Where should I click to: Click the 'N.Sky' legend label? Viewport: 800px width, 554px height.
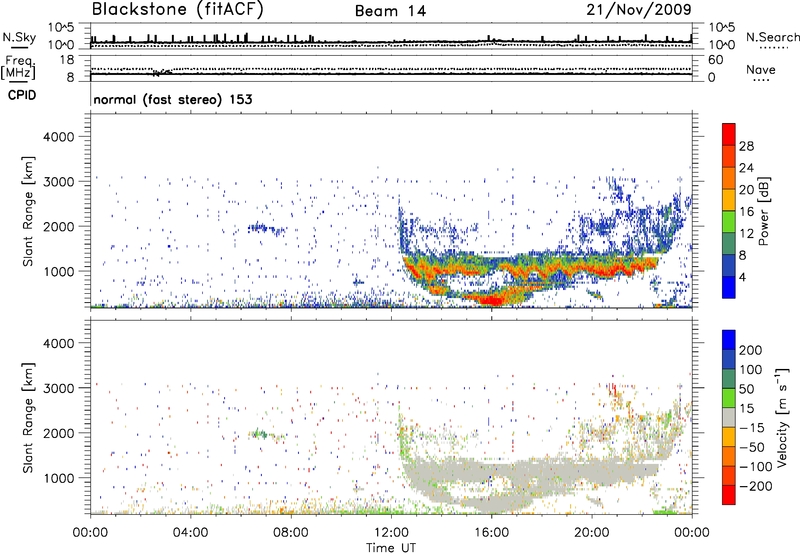tap(19, 37)
